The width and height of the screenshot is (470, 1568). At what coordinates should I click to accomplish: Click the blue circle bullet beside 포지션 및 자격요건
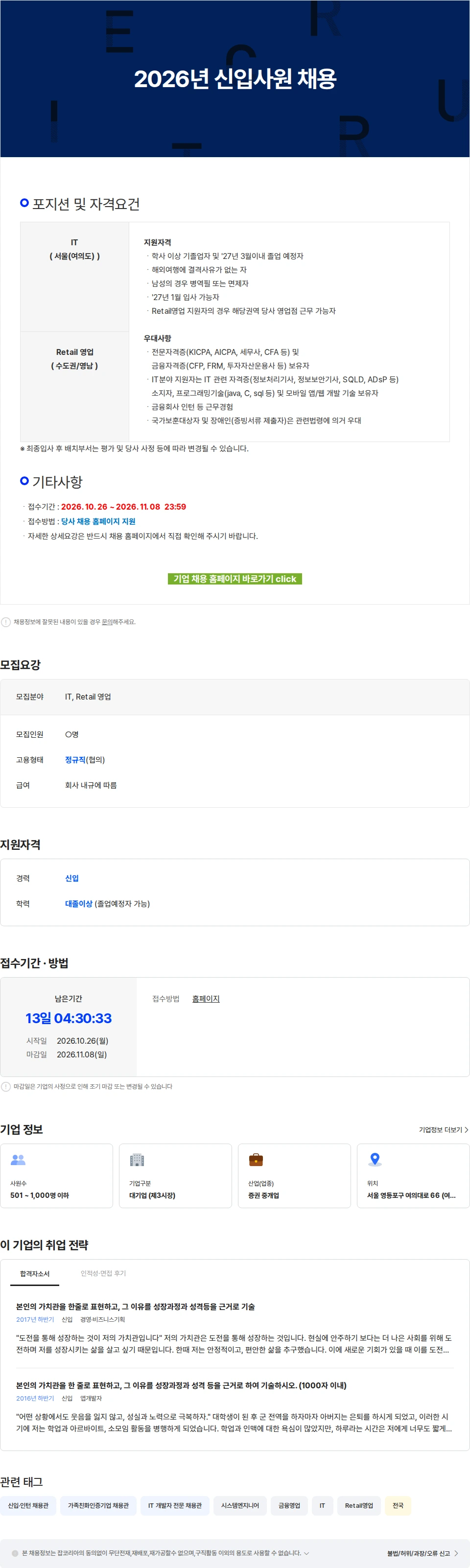coord(24,202)
